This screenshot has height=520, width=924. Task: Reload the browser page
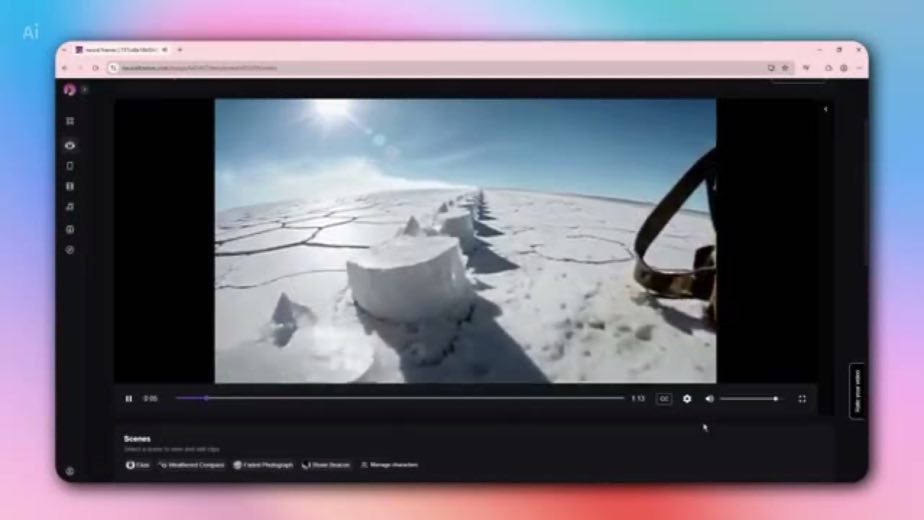[95, 68]
